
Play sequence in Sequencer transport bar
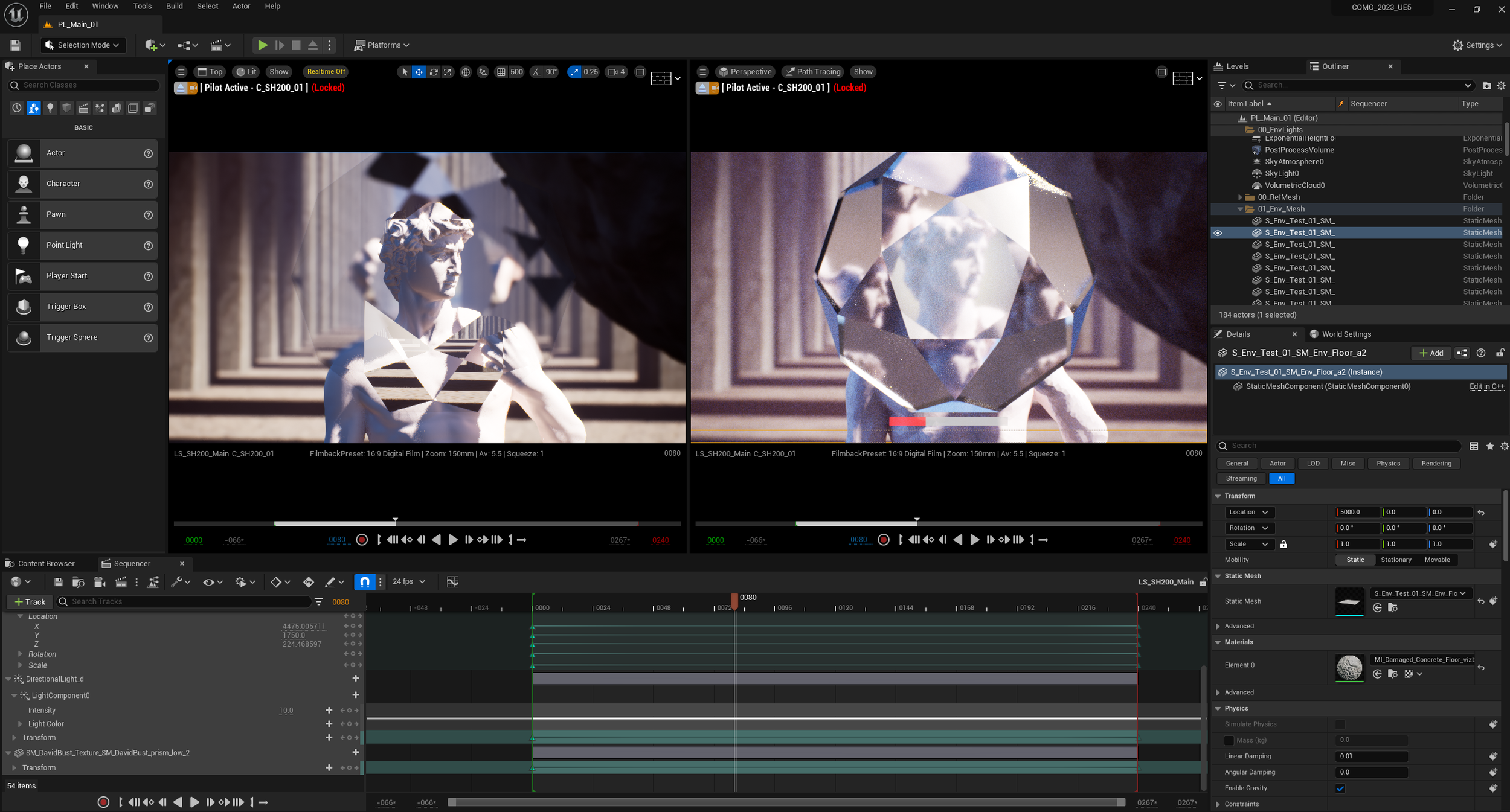tap(194, 802)
